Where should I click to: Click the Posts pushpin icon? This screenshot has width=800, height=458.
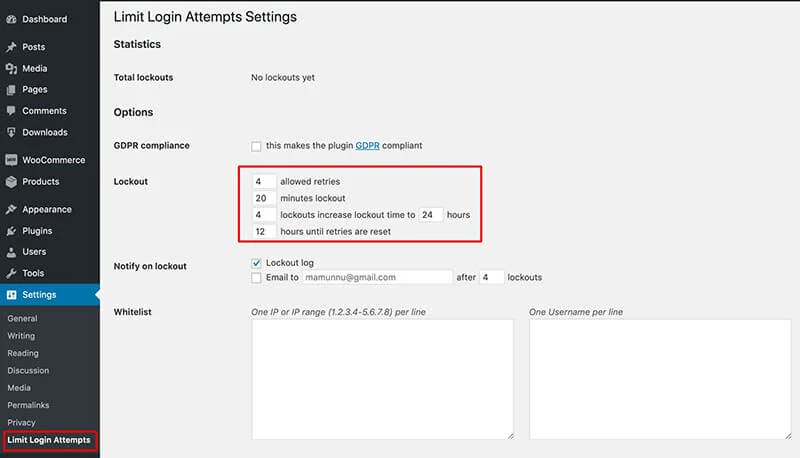point(11,47)
